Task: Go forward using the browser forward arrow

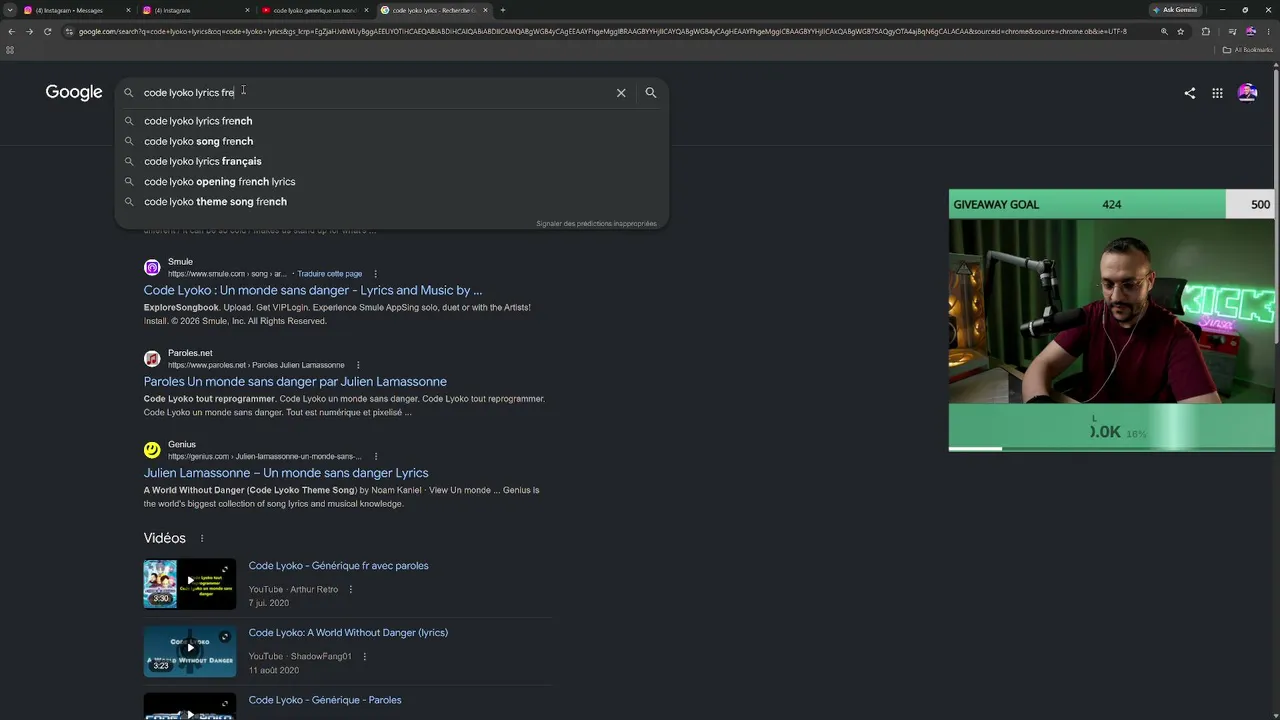Action: (29, 31)
